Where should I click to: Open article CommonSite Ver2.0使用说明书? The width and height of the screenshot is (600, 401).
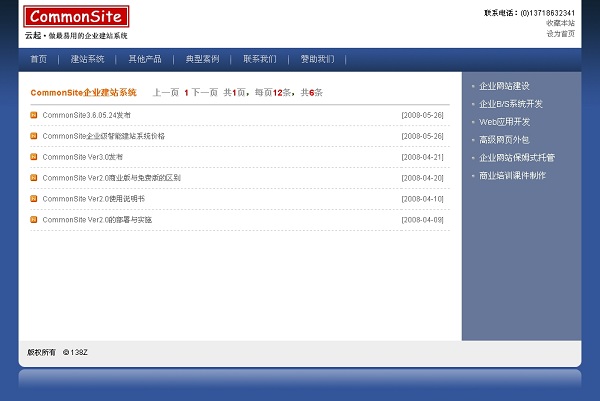pos(94,199)
